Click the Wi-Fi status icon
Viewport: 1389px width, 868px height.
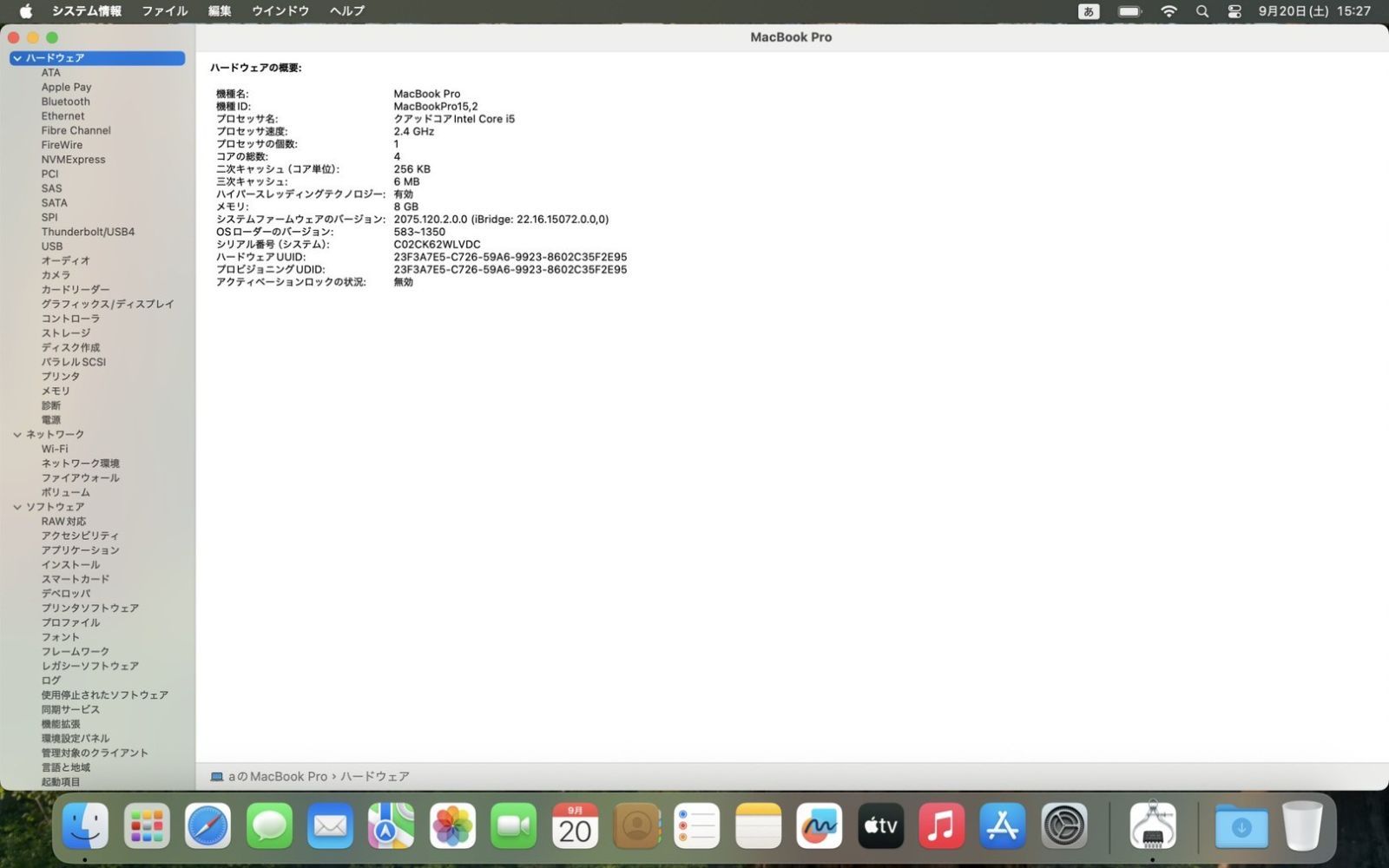[1168, 11]
